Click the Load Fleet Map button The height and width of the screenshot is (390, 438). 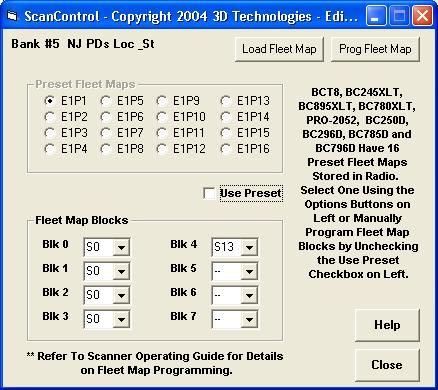click(279, 49)
